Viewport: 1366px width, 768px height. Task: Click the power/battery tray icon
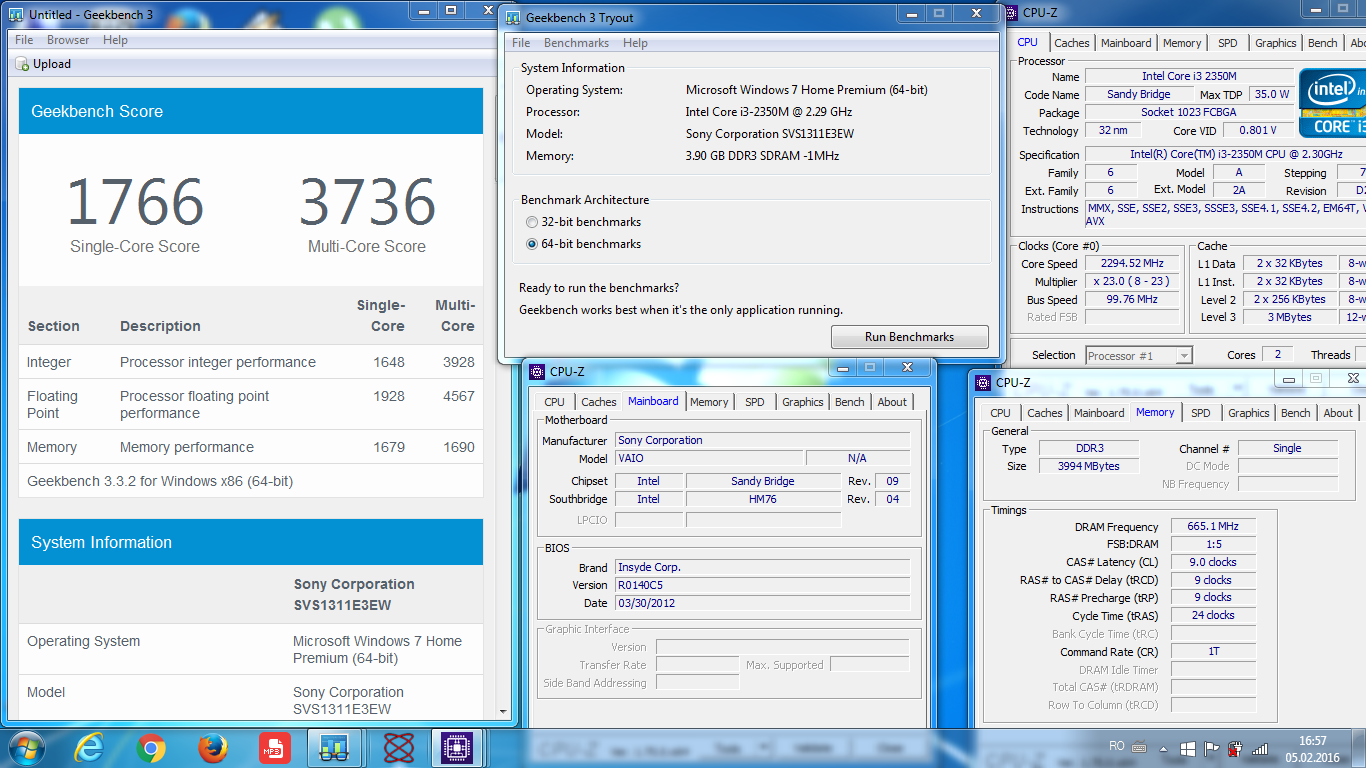click(1236, 748)
